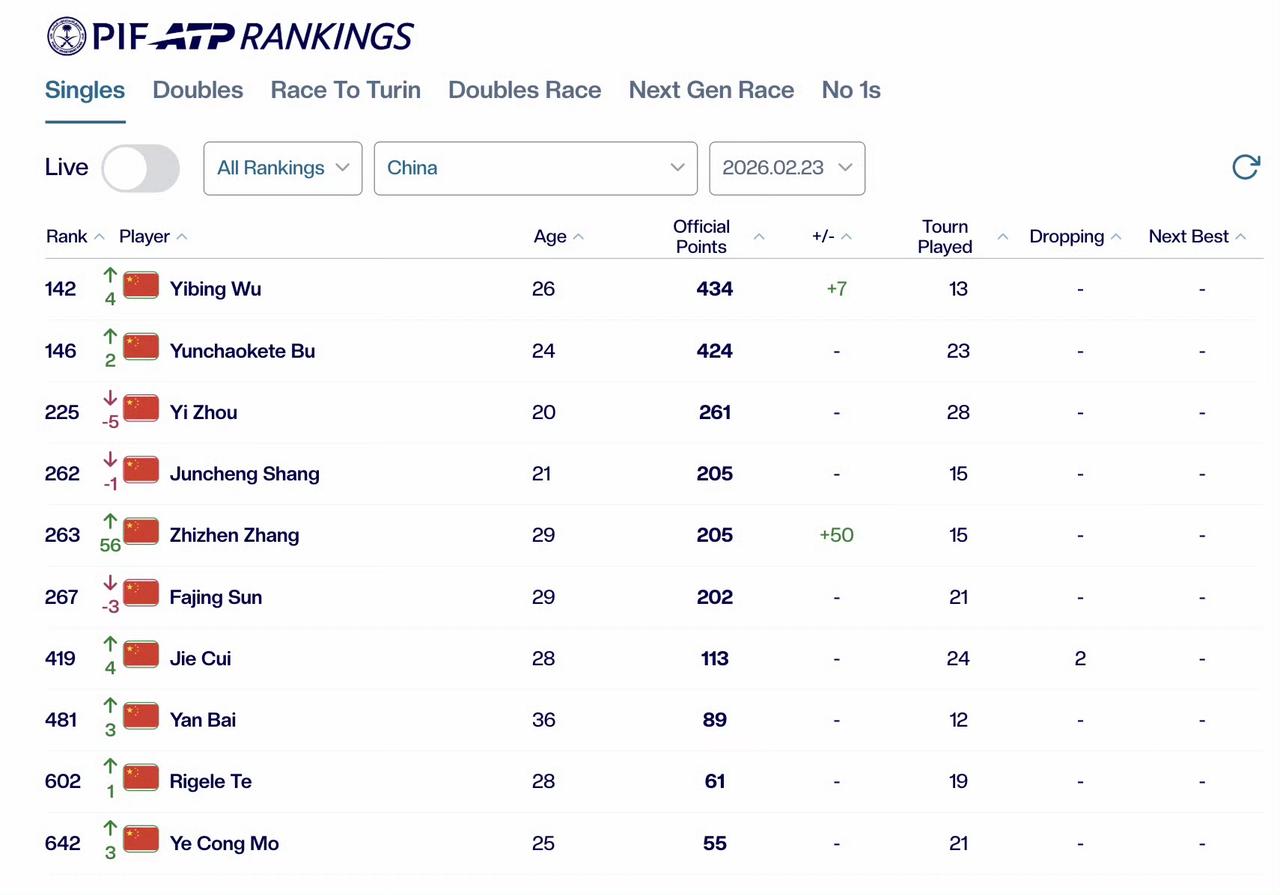Open Yunchaokete Bu player profile

pyautogui.click(x=243, y=351)
